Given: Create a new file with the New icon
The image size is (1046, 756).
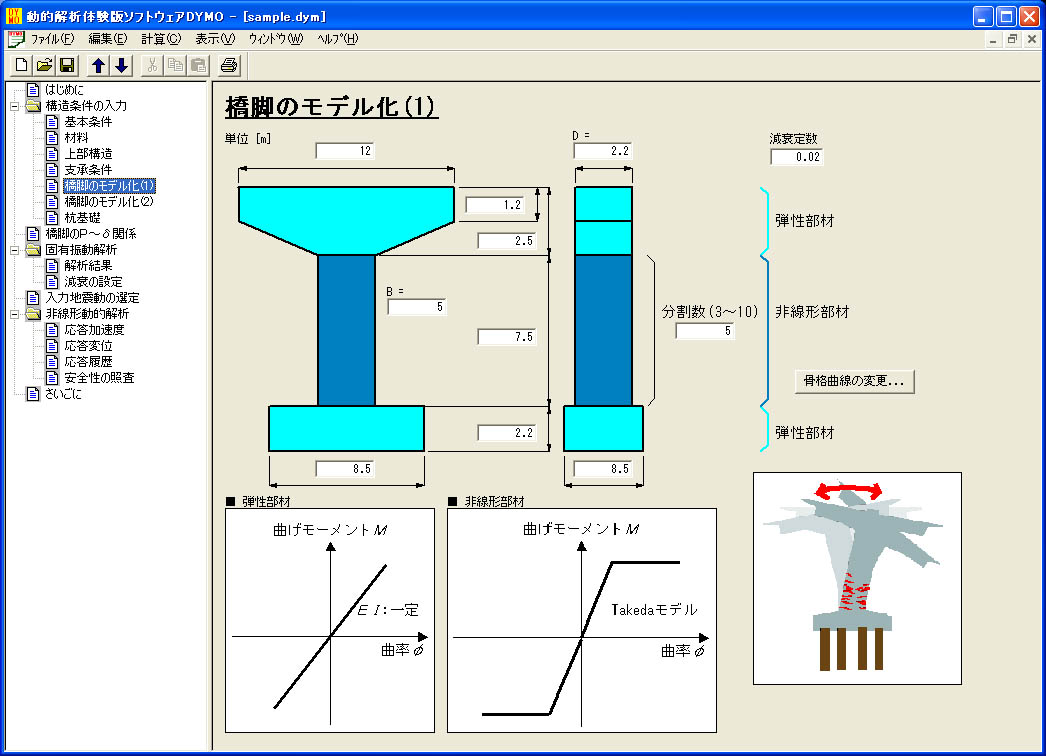Looking at the screenshot, I should pyautogui.click(x=23, y=63).
